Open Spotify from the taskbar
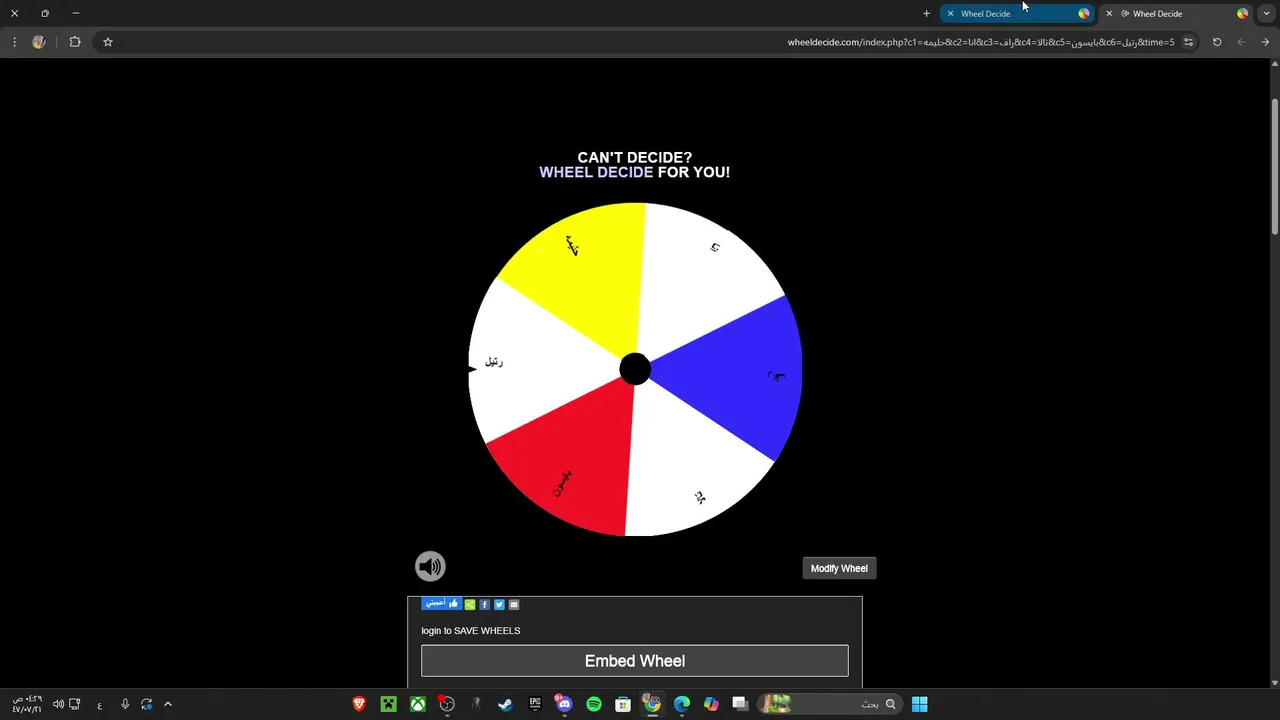The height and width of the screenshot is (720, 1280). [x=594, y=704]
